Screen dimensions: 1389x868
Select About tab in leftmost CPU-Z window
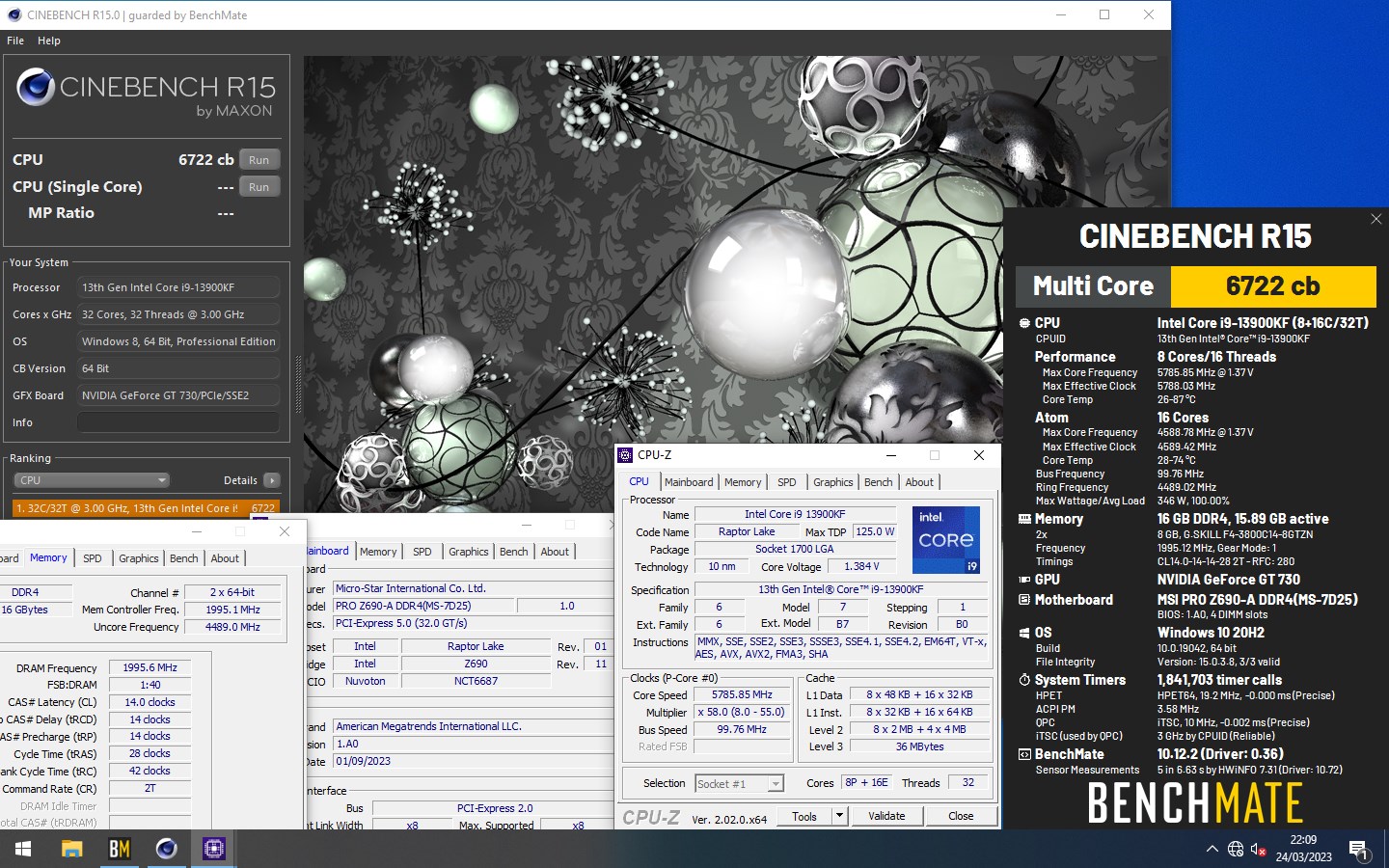(225, 558)
